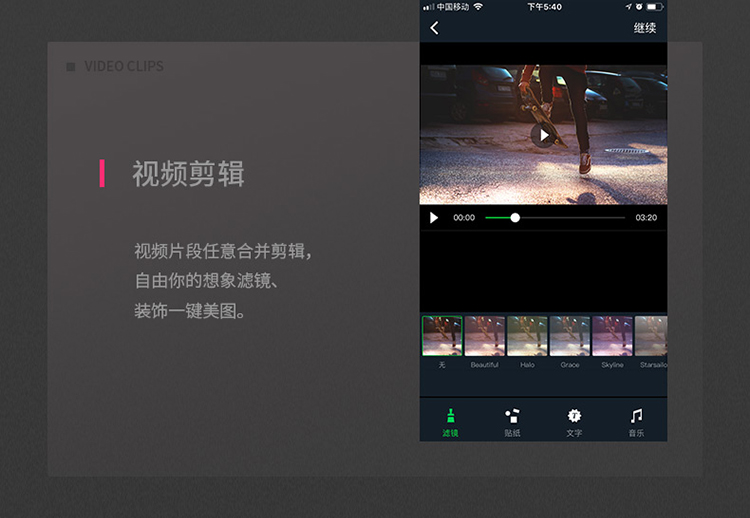Choose the Halo filter thumbnail
The image size is (750, 518).
(x=527, y=336)
